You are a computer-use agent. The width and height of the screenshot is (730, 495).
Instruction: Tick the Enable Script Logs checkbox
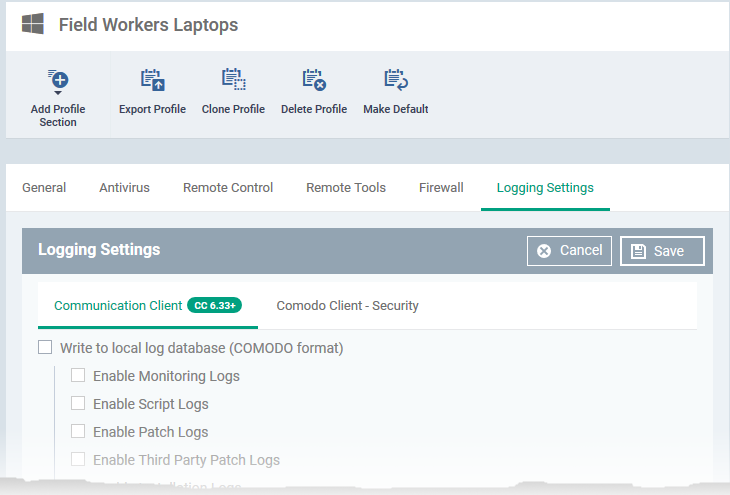[78, 404]
